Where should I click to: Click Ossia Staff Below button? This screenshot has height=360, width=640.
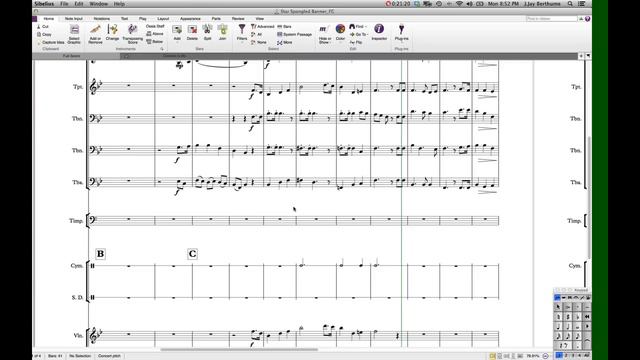155,42
